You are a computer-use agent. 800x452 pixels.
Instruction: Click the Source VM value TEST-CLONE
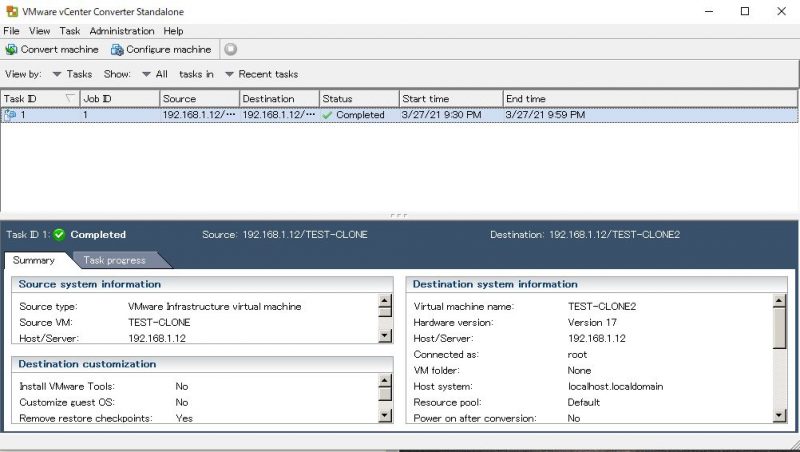[159, 322]
